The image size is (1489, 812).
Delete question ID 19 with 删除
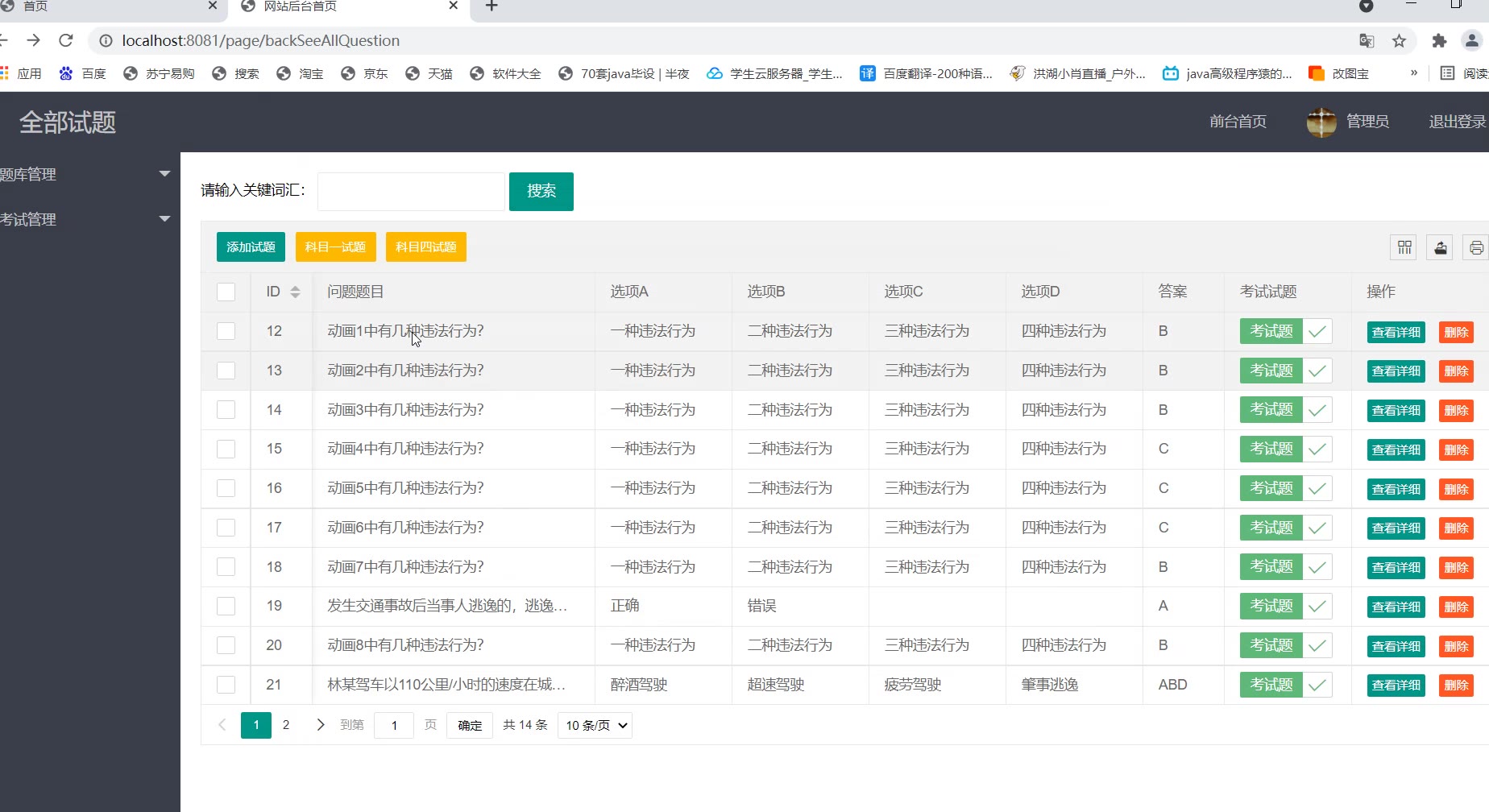pyautogui.click(x=1456, y=607)
